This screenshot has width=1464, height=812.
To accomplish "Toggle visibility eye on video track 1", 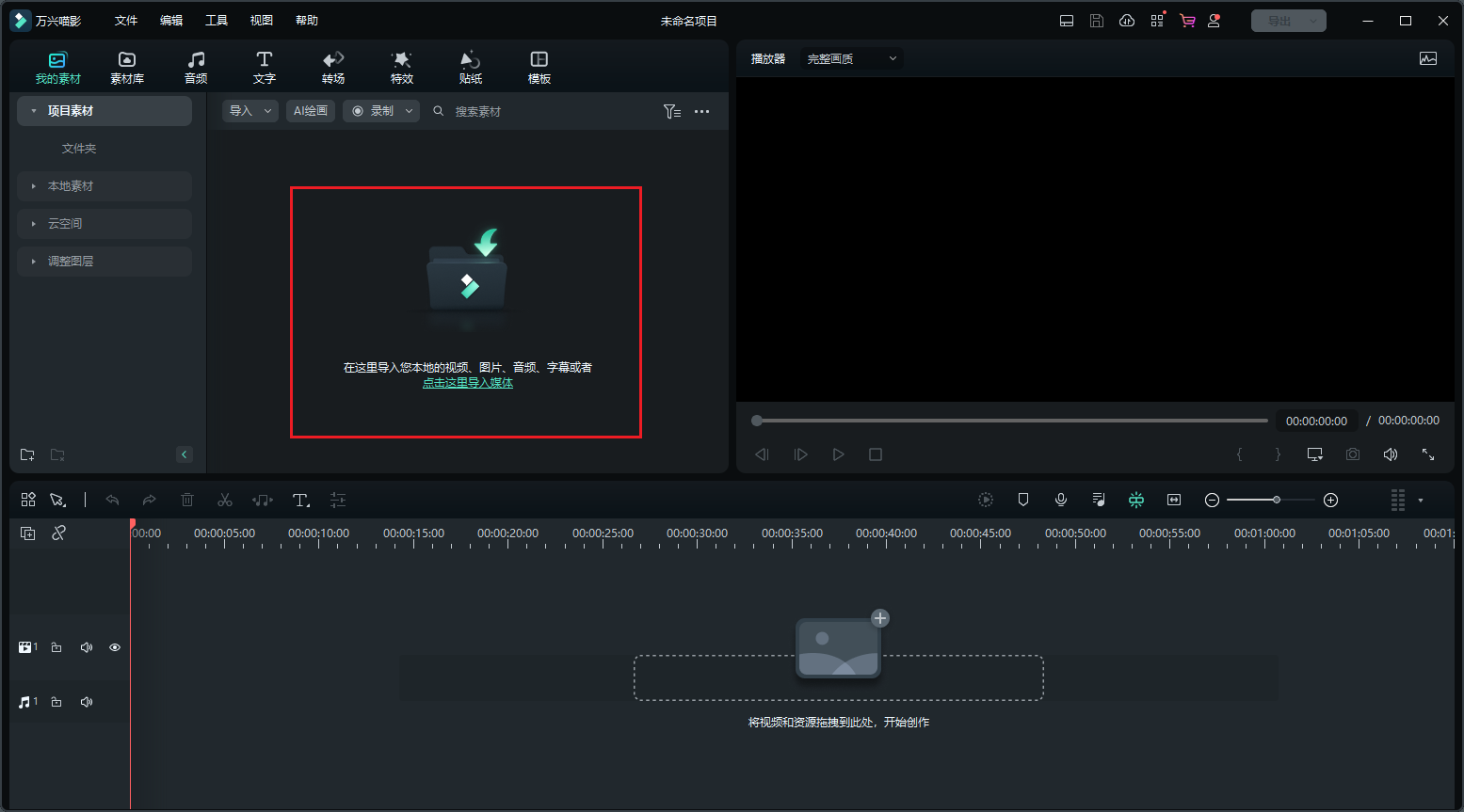I will click(x=115, y=647).
